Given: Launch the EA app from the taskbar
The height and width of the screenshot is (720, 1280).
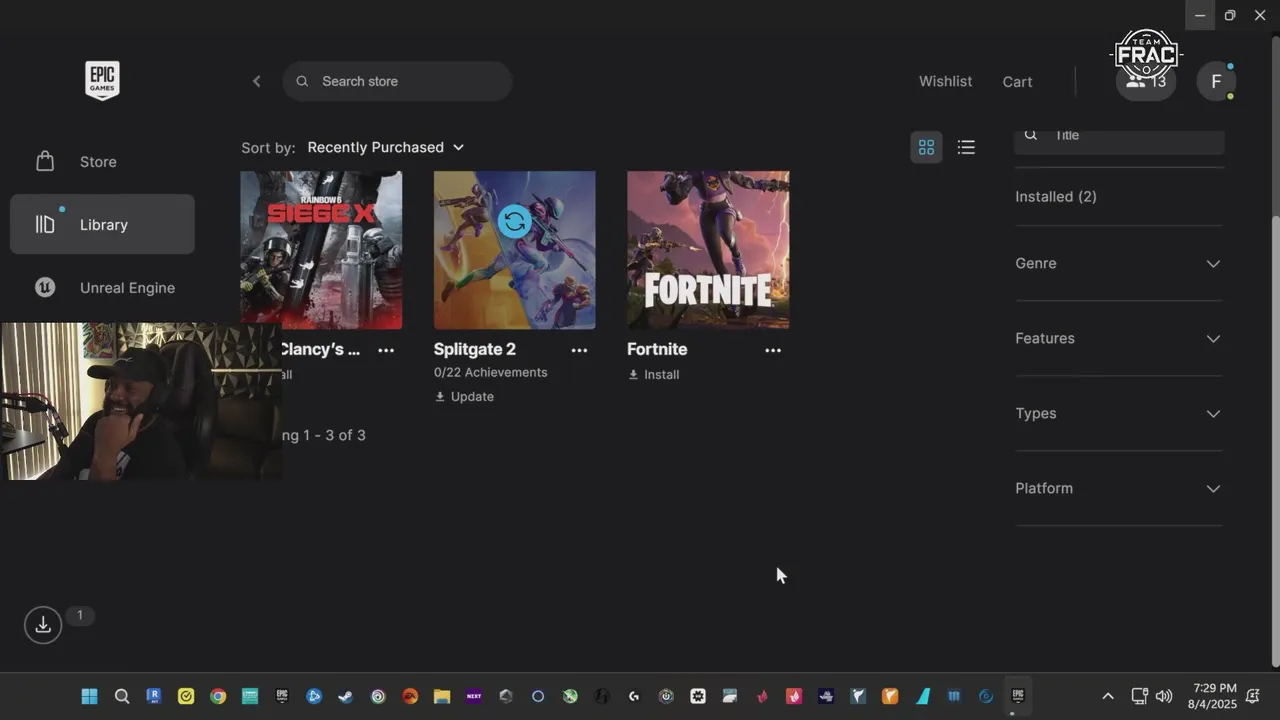Looking at the screenshot, I should 410,696.
